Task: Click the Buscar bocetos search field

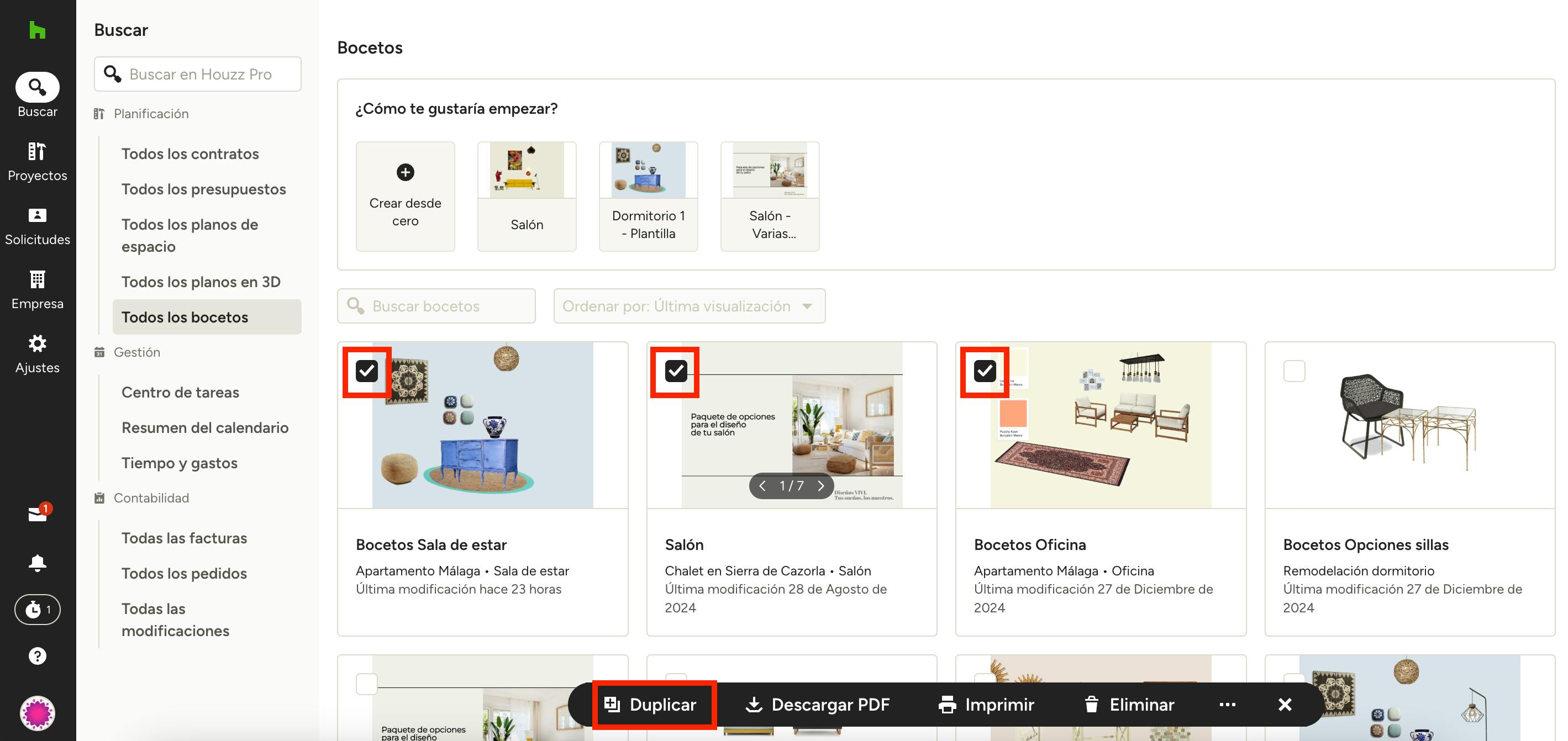Action: 436,305
